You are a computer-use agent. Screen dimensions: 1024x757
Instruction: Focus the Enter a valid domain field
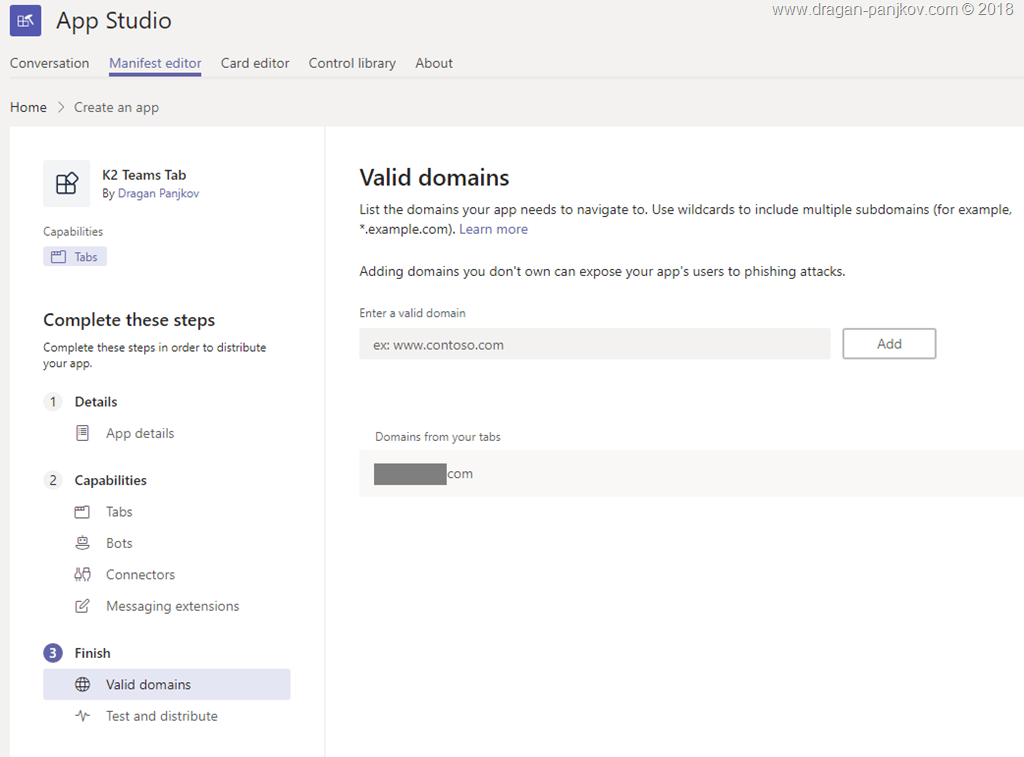pos(594,344)
